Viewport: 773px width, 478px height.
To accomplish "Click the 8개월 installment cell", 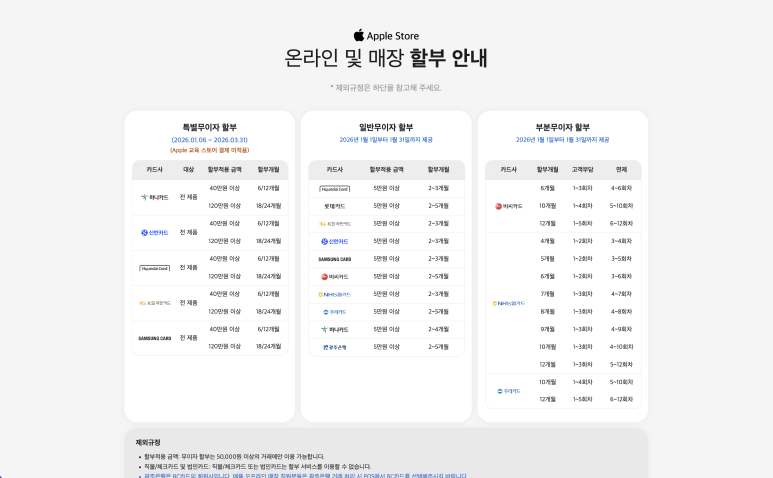I will (x=547, y=312).
